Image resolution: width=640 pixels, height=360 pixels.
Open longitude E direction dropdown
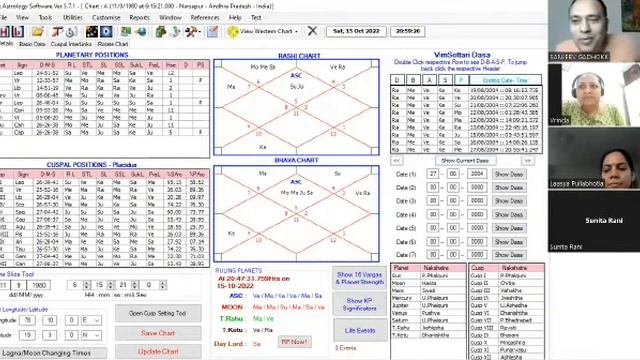[97, 320]
